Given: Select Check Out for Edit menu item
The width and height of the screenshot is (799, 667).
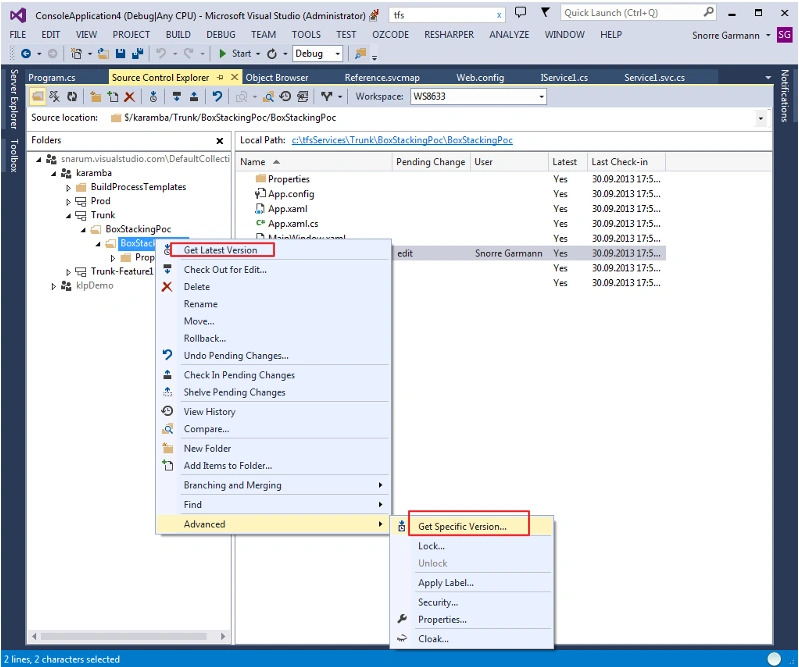Looking at the screenshot, I should tap(225, 270).
